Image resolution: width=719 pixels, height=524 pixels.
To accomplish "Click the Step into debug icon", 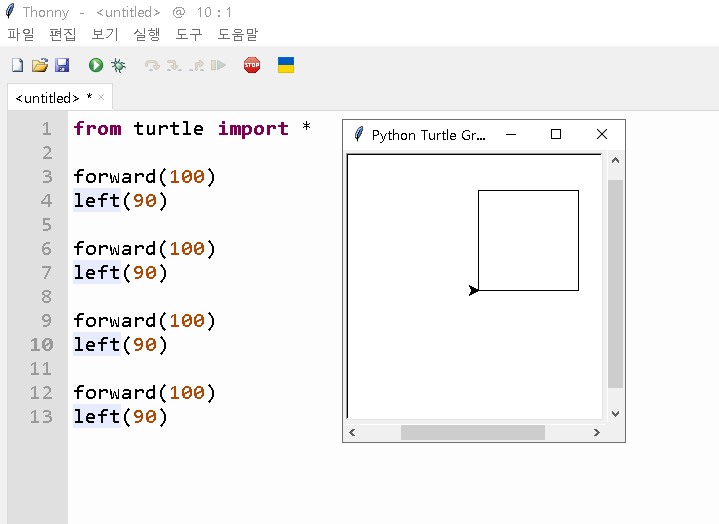I will click(174, 66).
